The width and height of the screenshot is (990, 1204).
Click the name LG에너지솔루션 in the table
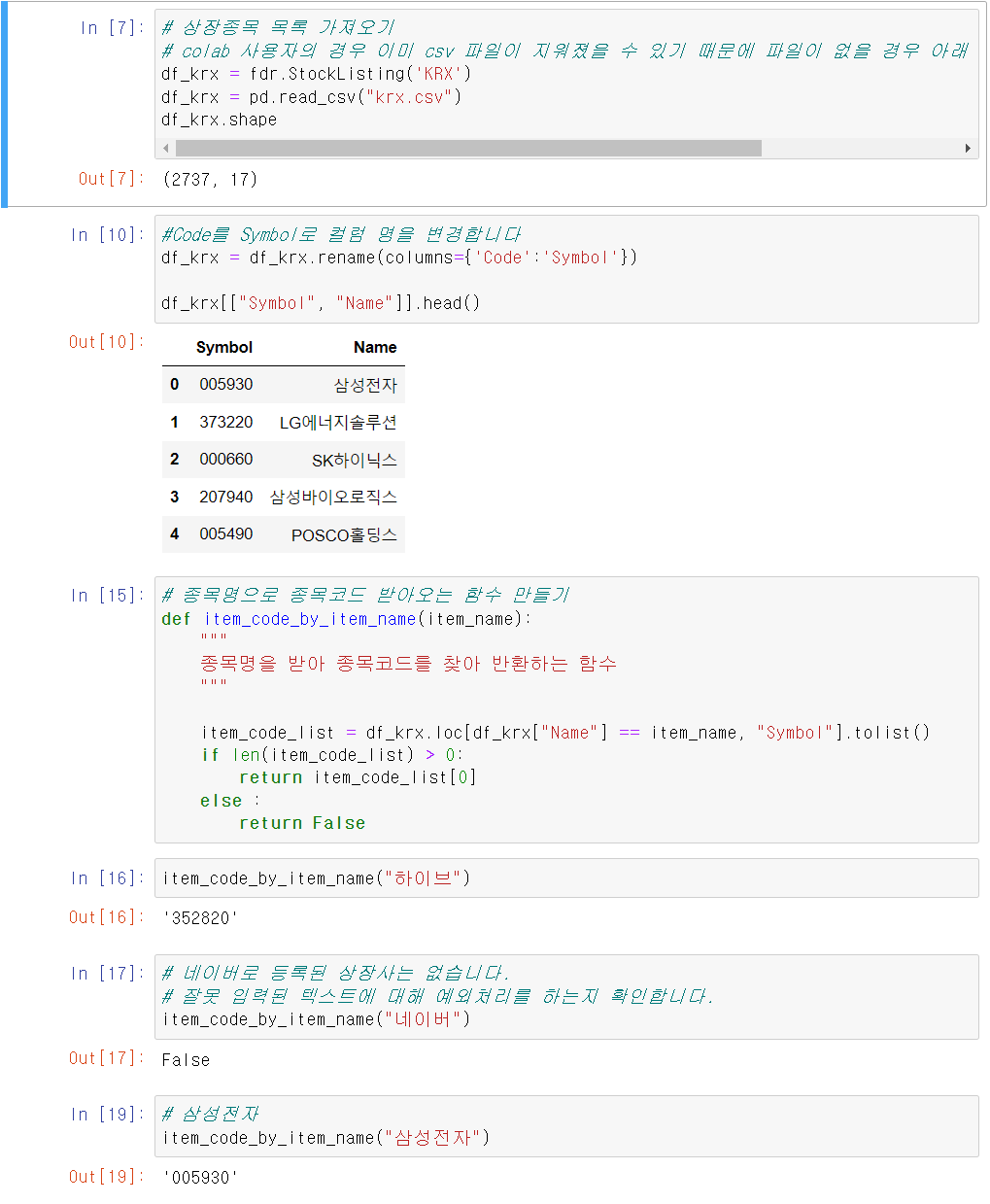pyautogui.click(x=338, y=423)
